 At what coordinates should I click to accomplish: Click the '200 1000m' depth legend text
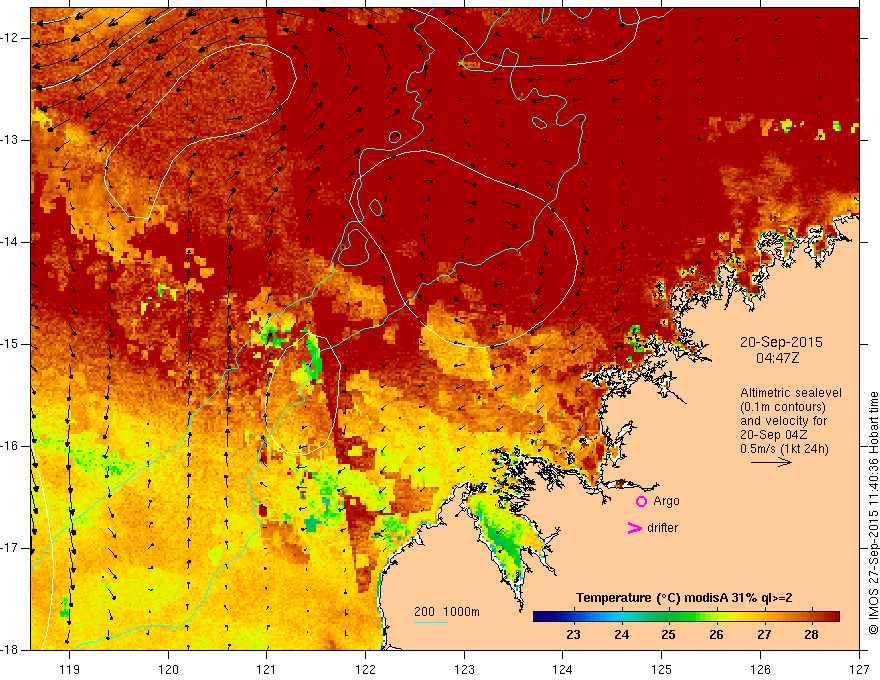click(x=447, y=612)
